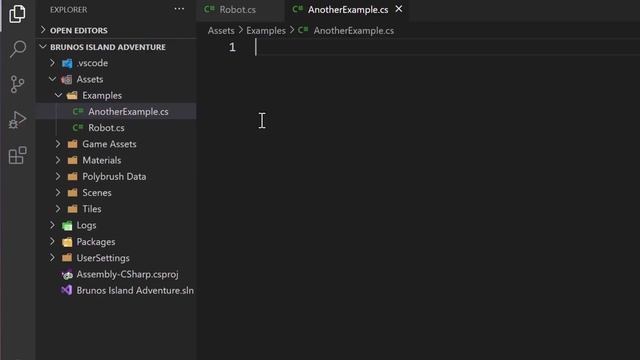Click the Tiles folder icon

(x=73, y=209)
